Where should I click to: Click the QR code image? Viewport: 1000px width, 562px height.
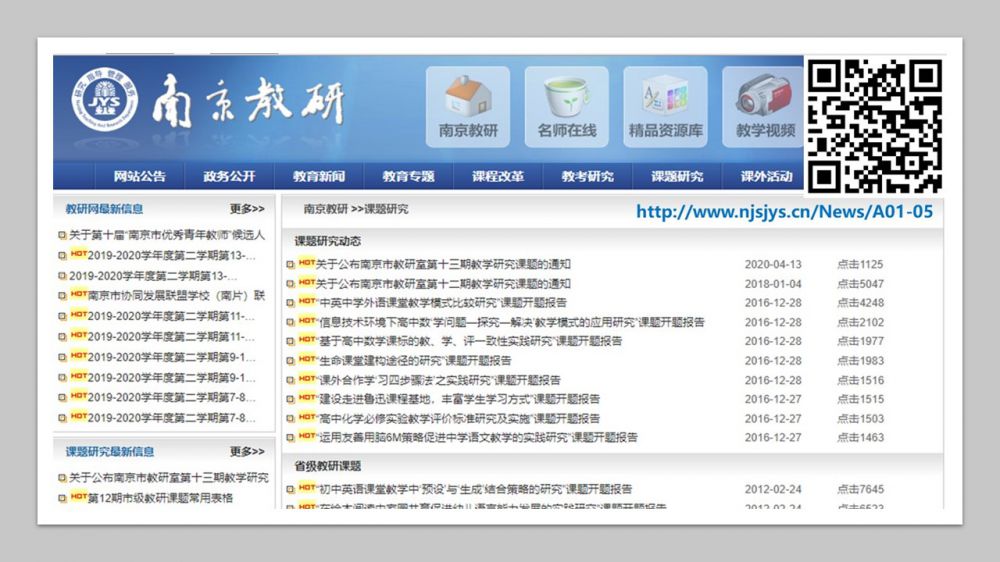[x=874, y=126]
